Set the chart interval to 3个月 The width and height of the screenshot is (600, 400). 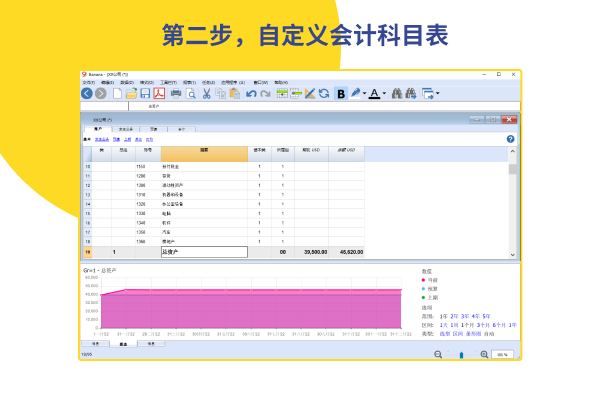(483, 325)
